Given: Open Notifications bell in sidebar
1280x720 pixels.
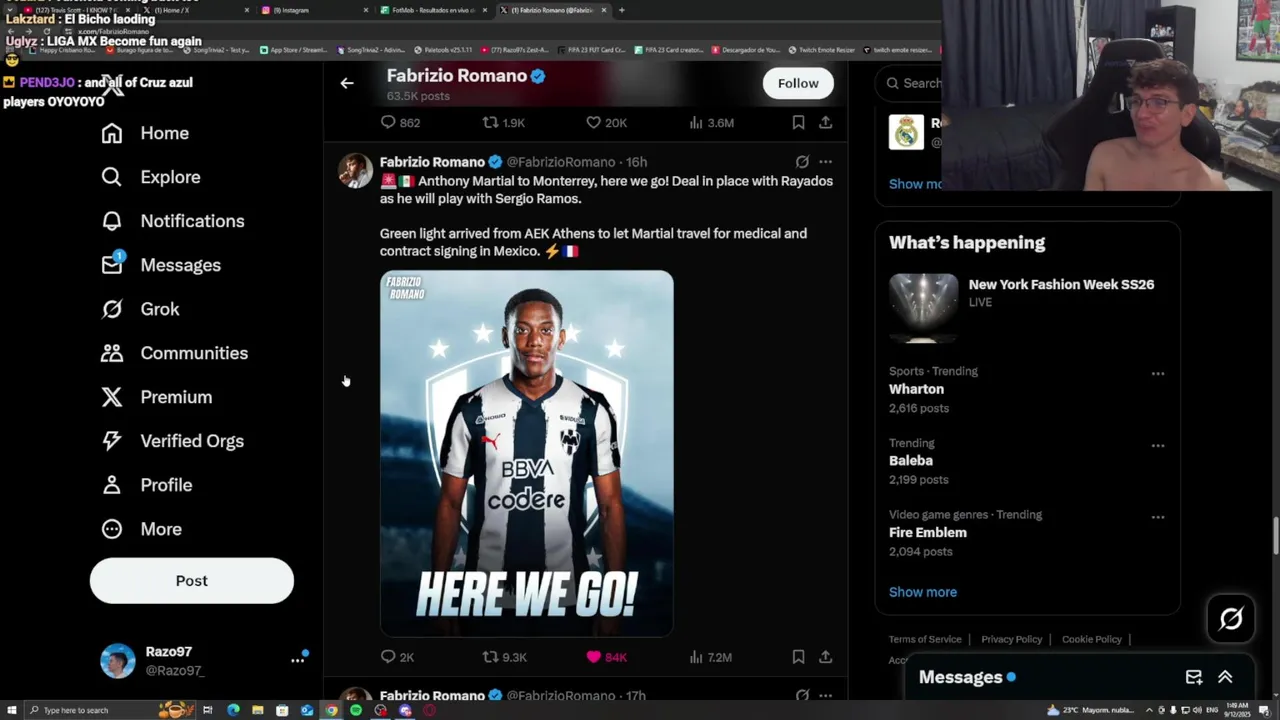Looking at the screenshot, I should (x=111, y=221).
